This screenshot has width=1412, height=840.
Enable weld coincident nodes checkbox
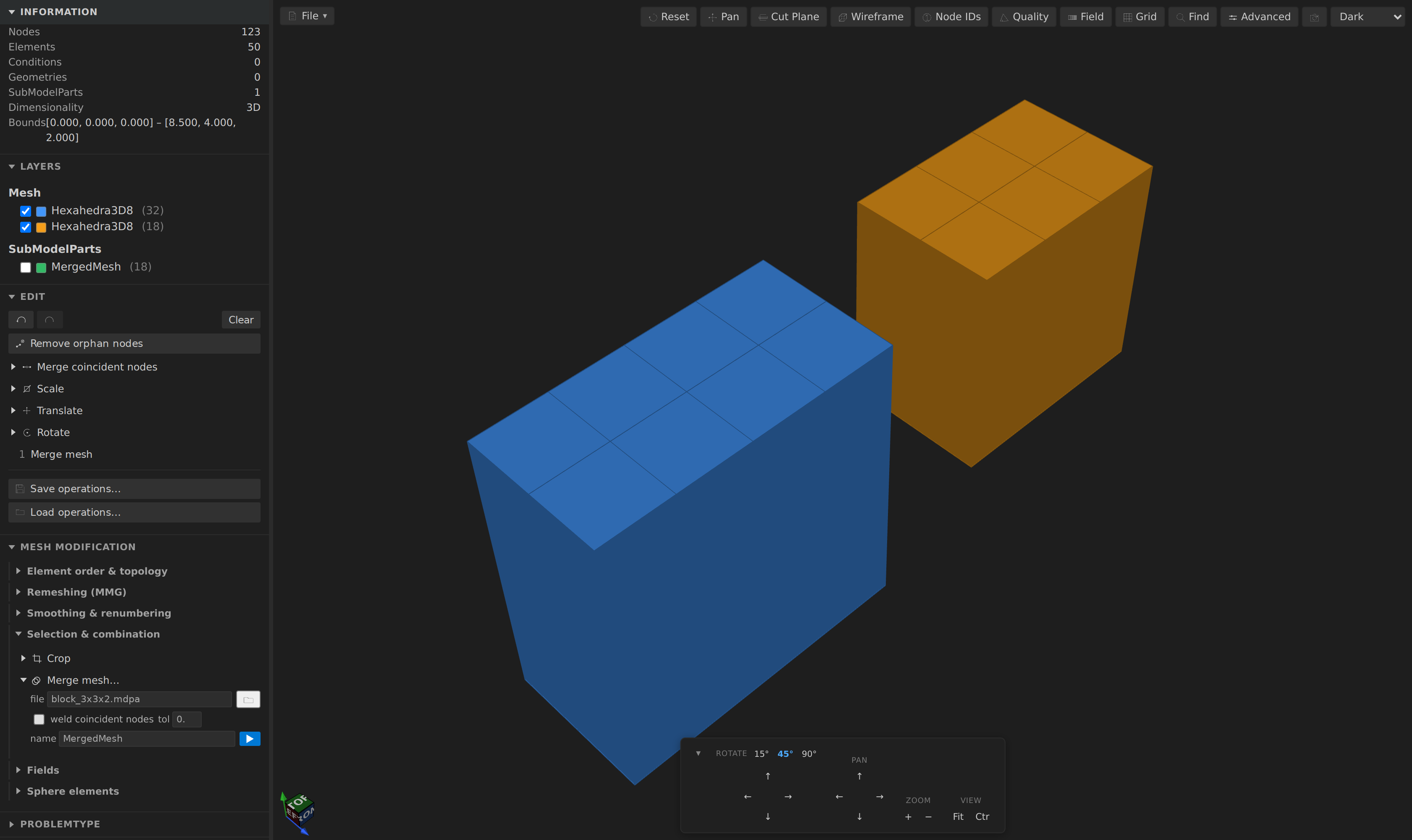[x=39, y=719]
